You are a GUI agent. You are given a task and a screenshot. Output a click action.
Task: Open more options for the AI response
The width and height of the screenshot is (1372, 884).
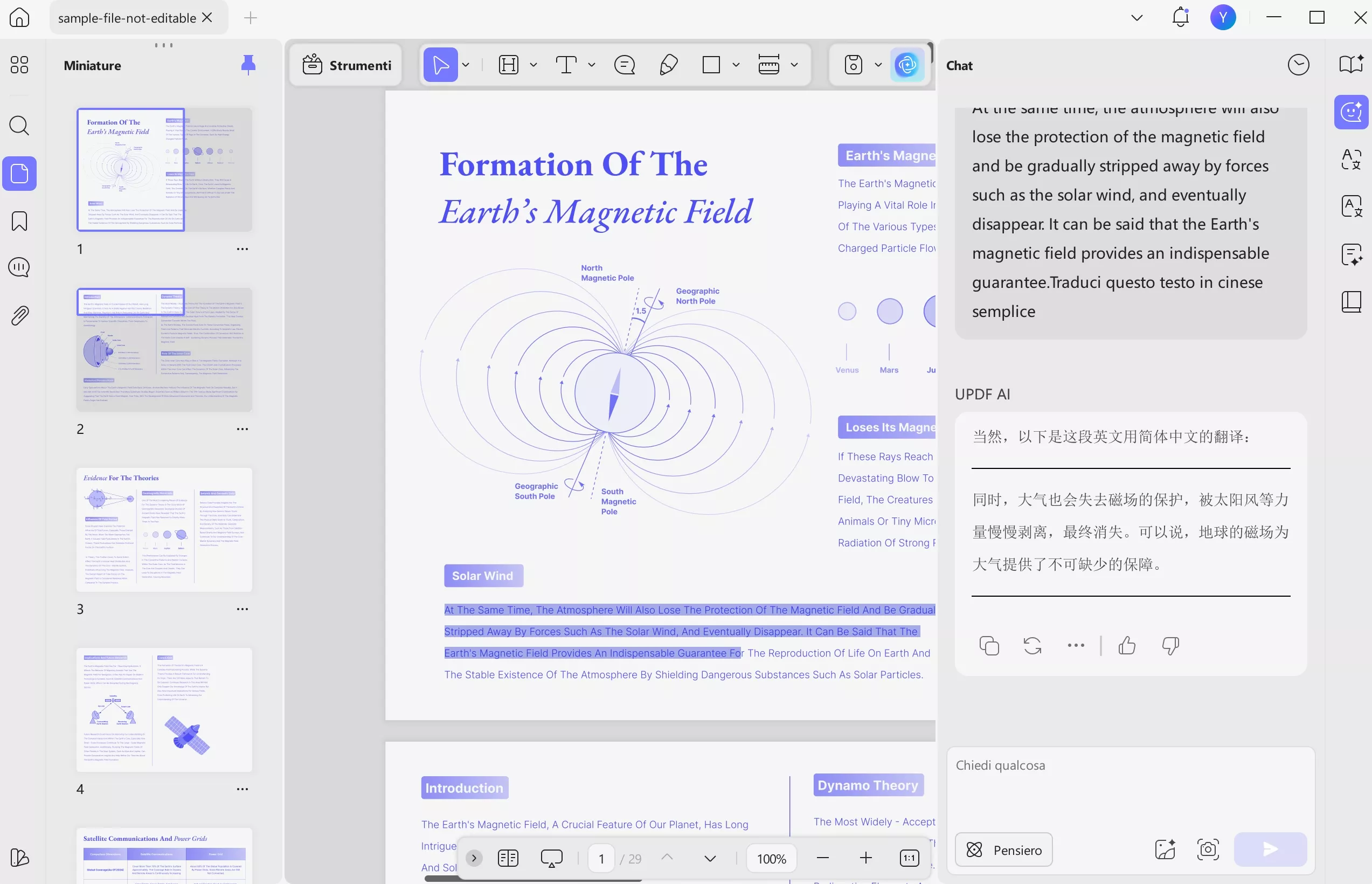[1076, 646]
